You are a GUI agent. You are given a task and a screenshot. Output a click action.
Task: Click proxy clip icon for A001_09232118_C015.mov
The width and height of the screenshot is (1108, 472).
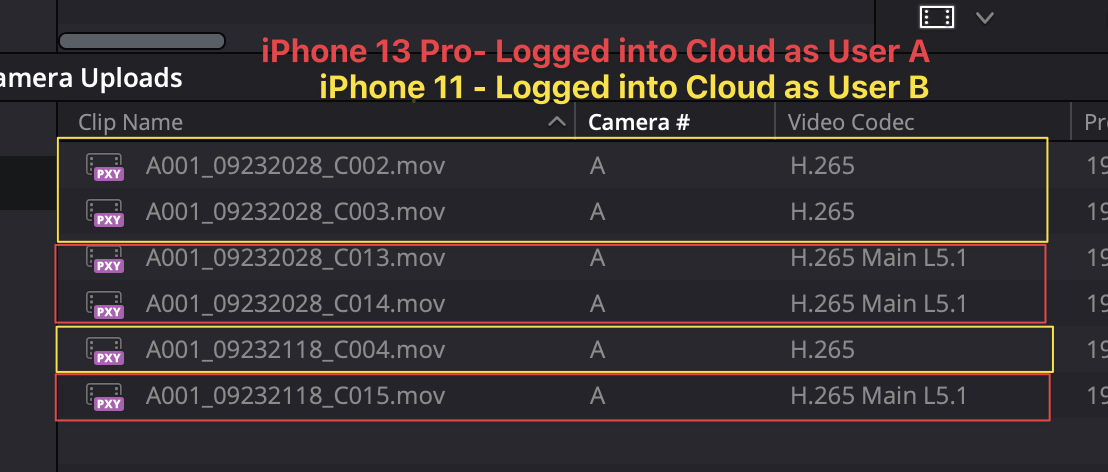(105, 397)
